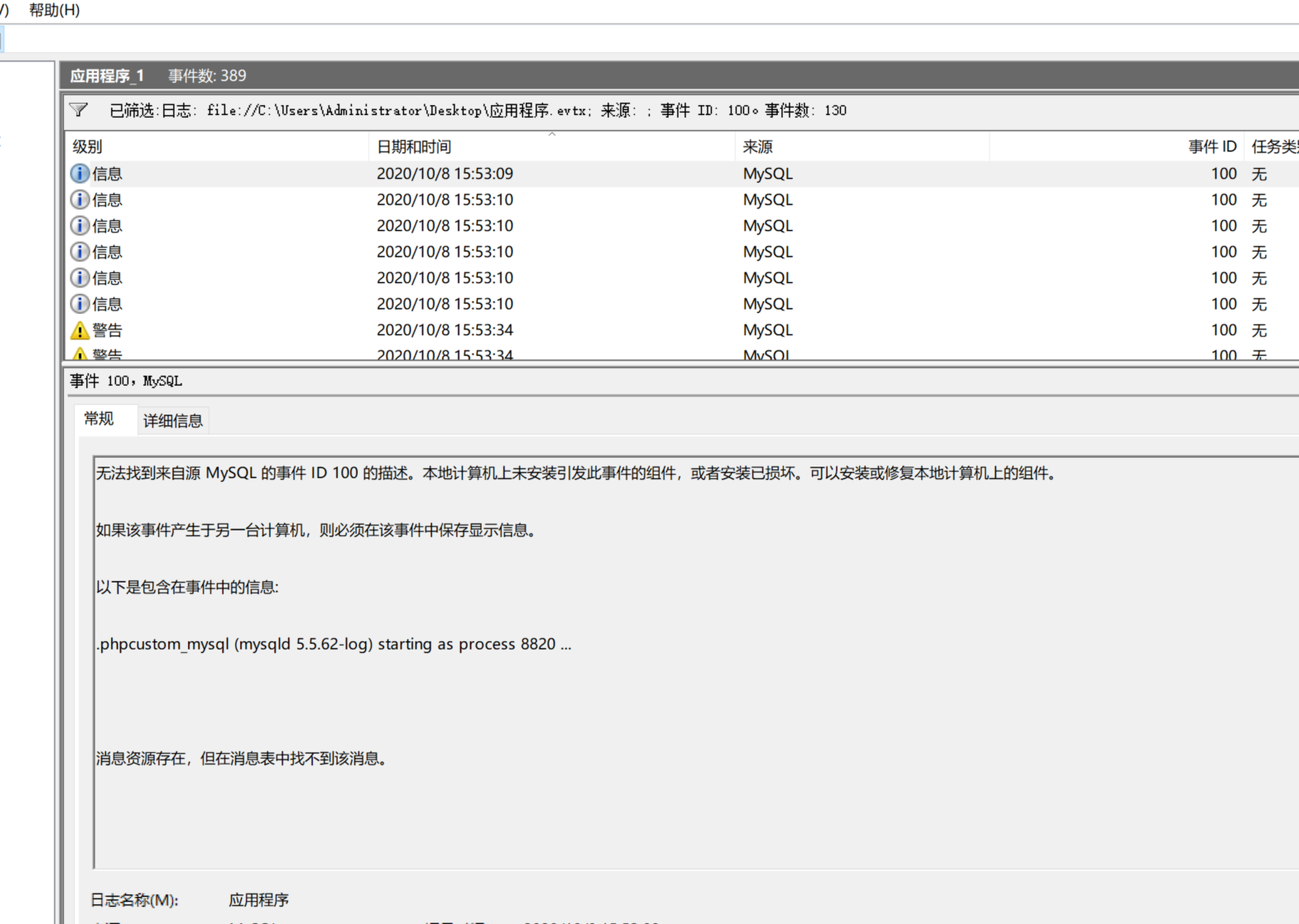1299x924 pixels.
Task: Open the 帮助(H) menu
Action: tap(54, 10)
